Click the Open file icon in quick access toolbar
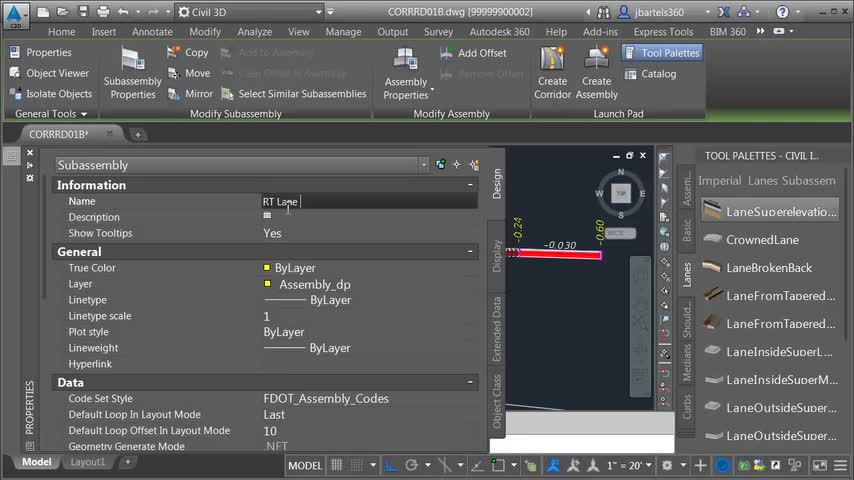Screen dimensions: 854x480 (x=63, y=12)
